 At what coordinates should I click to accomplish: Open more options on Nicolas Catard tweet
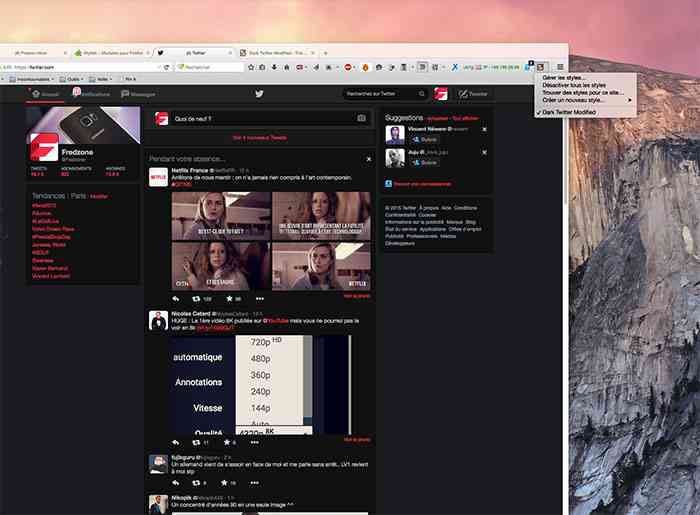coord(254,442)
